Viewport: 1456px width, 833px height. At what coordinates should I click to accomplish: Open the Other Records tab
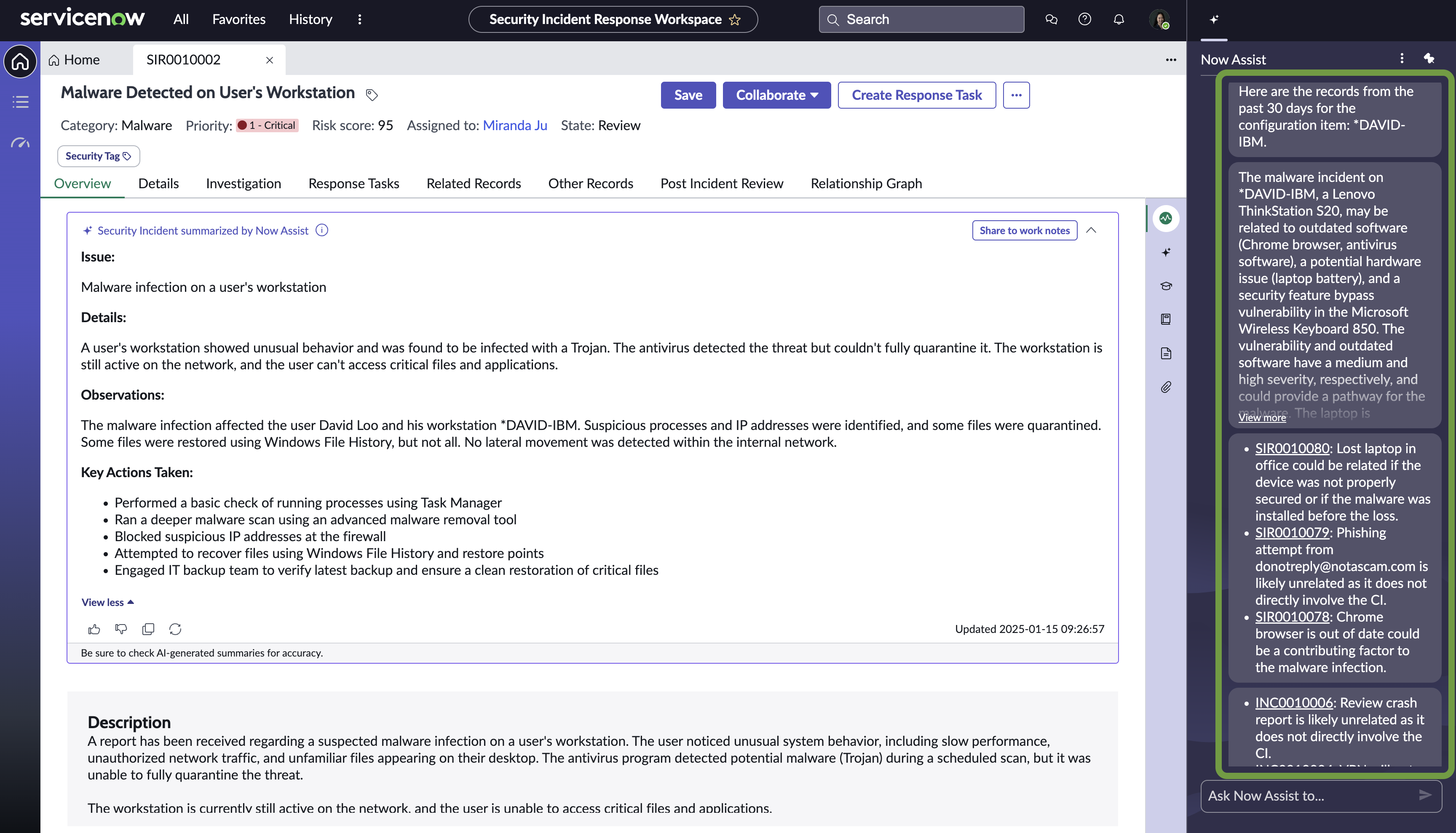pyautogui.click(x=591, y=184)
